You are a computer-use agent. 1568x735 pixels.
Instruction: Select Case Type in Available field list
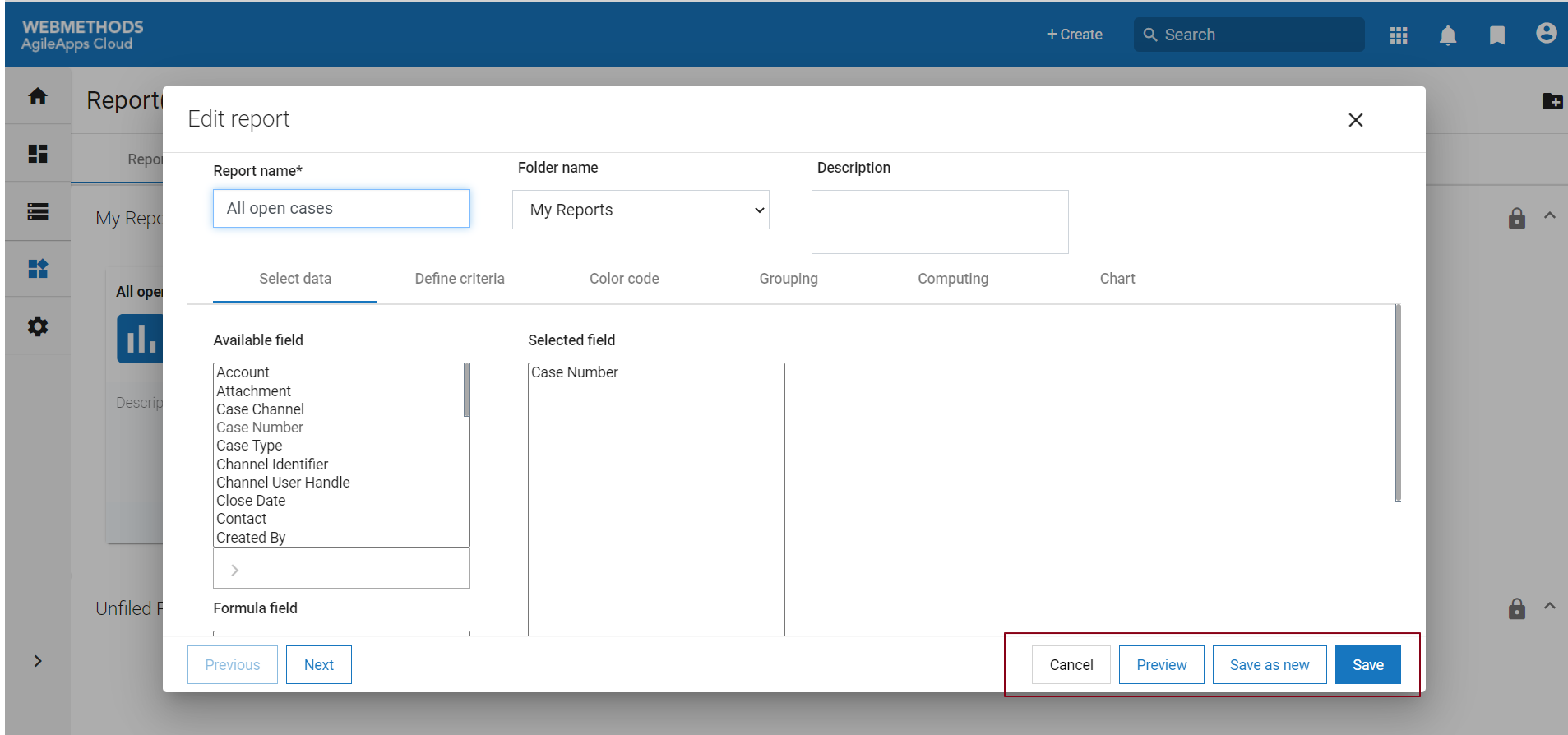coord(339,446)
